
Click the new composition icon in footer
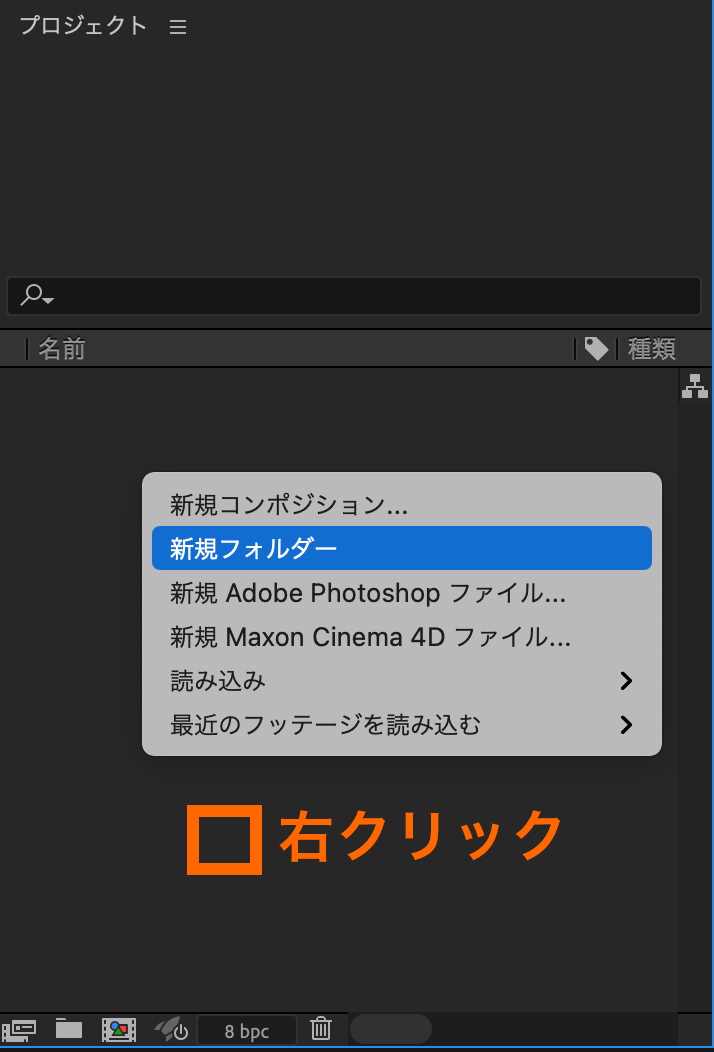119,1029
